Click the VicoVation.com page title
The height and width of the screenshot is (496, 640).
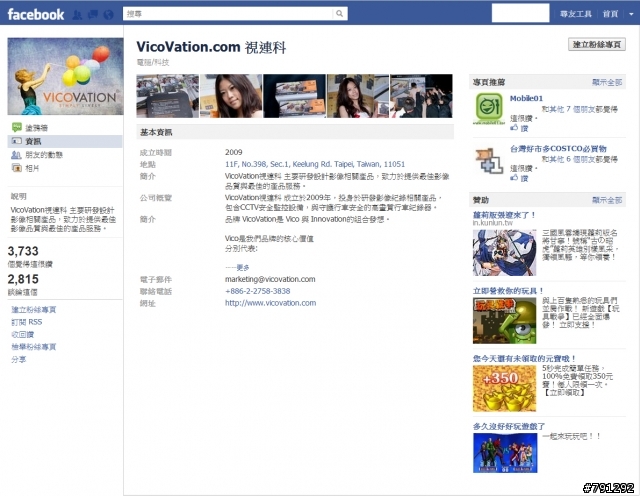click(211, 47)
